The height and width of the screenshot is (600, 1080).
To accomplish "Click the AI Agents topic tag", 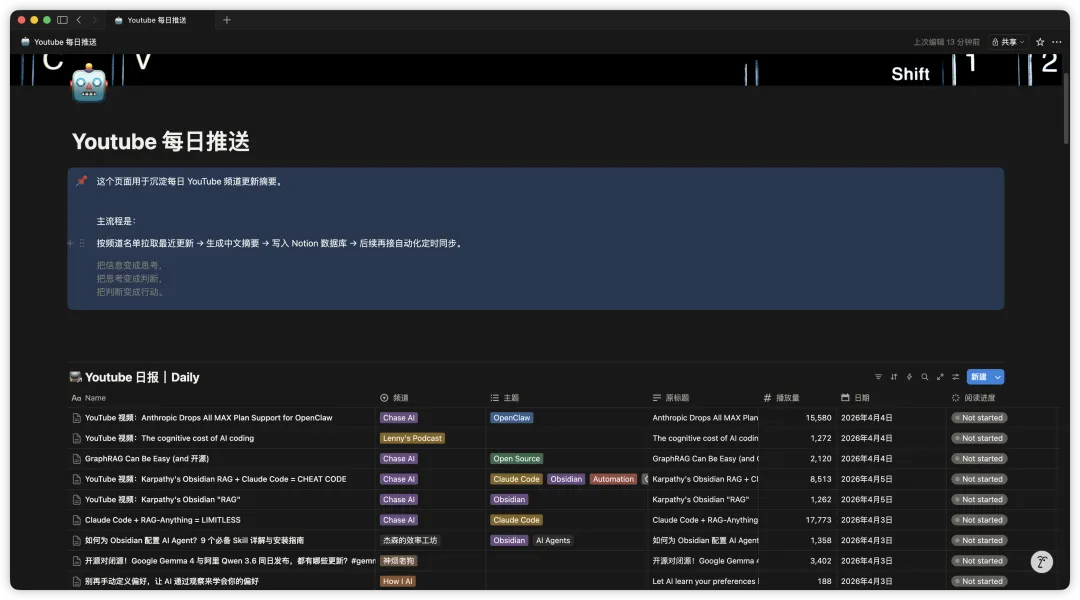I will 553,541.
